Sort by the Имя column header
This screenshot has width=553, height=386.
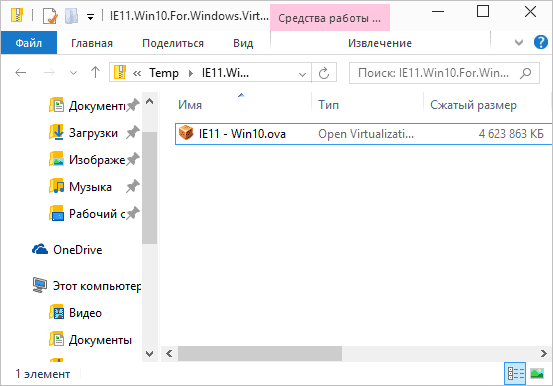click(x=190, y=105)
